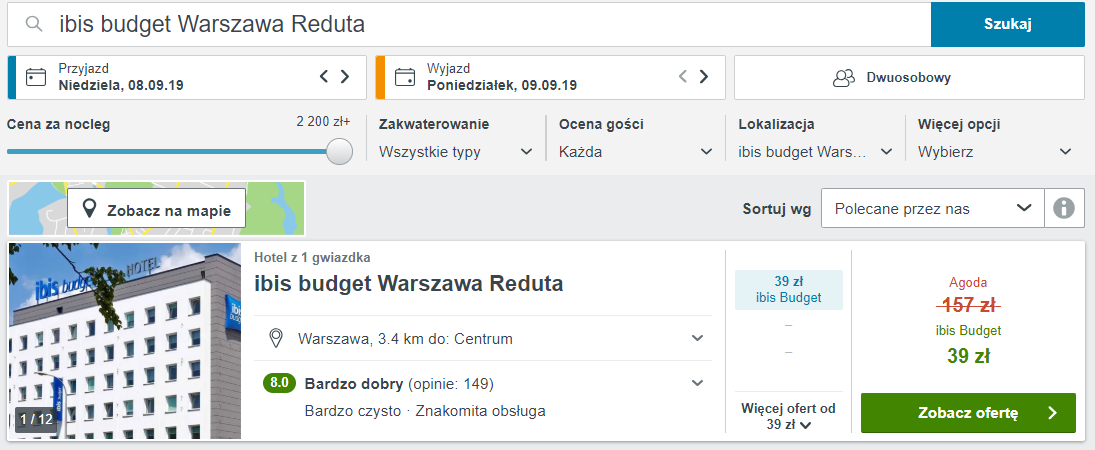Viewport: 1095px width, 450px height.
Task: Click the 2 200 zł+ price limit value
Action: pyautogui.click(x=323, y=122)
